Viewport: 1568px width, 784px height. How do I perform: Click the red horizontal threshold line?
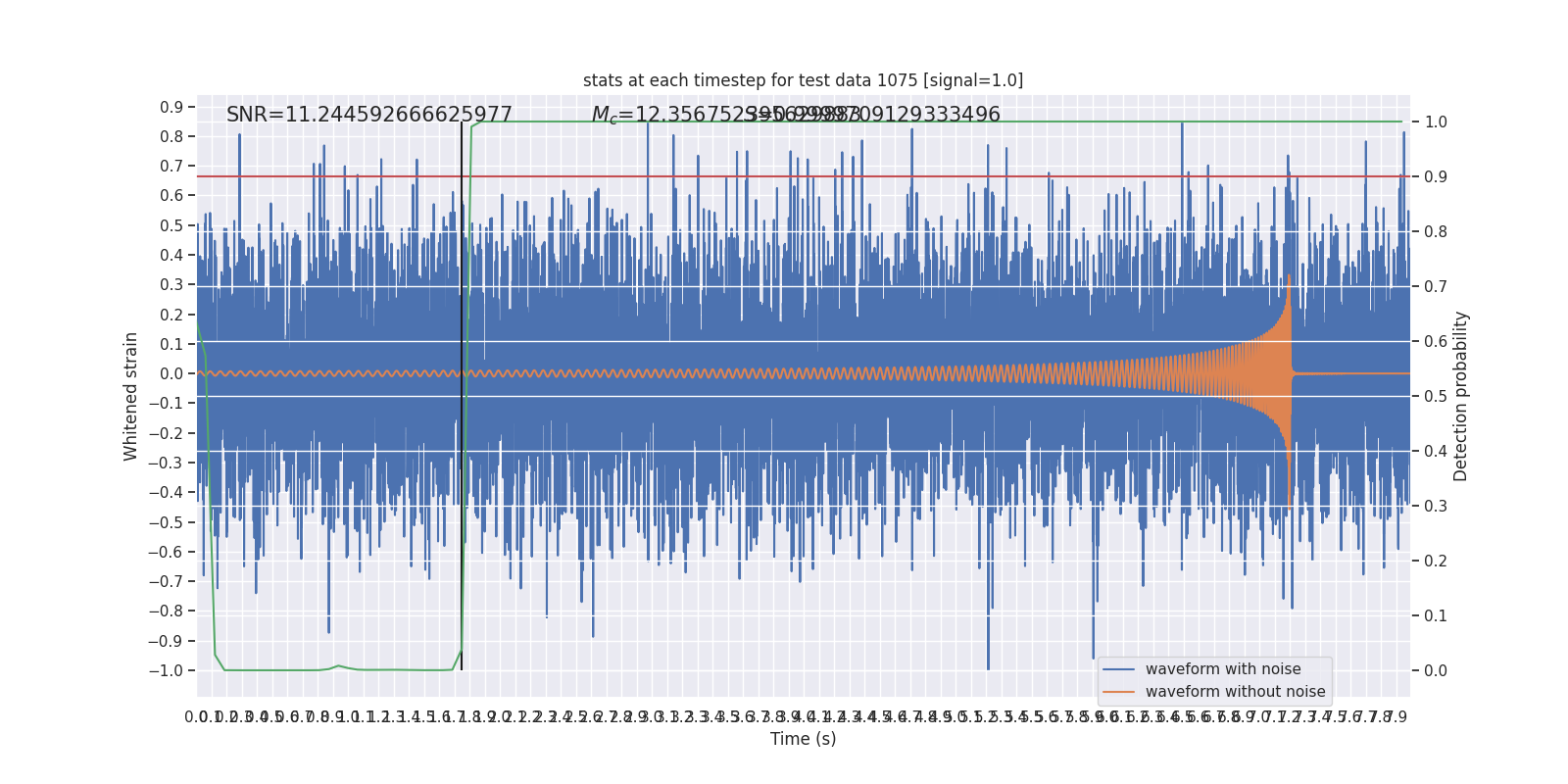pyautogui.click(x=804, y=176)
